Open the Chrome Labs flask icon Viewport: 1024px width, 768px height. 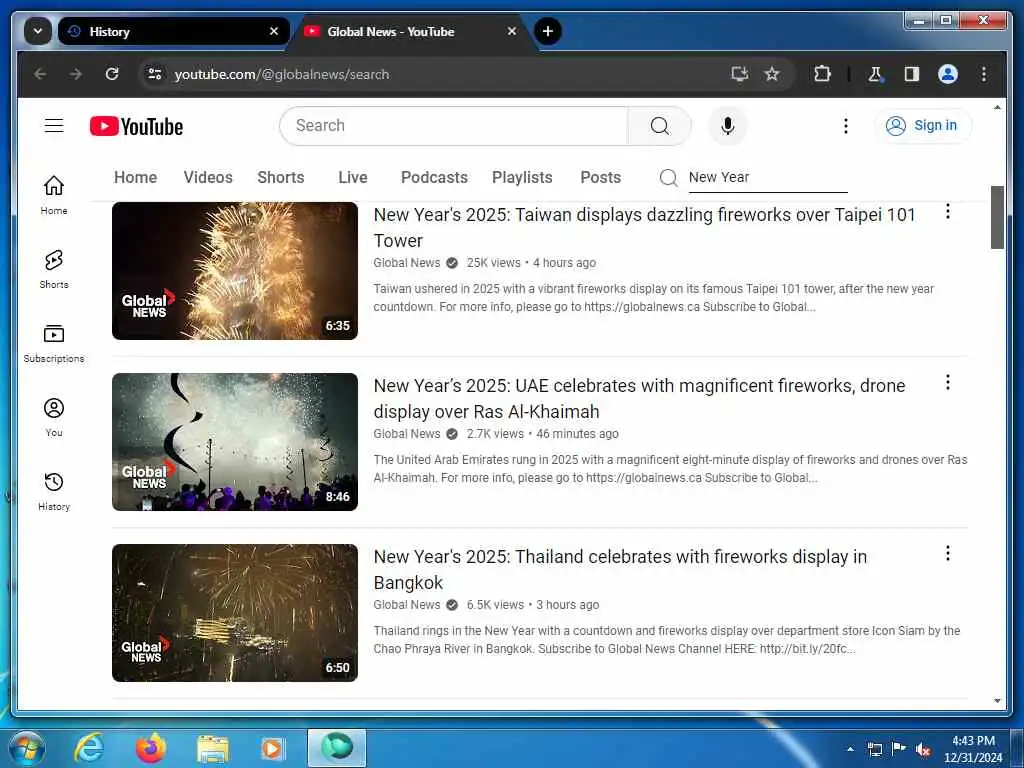pos(875,74)
